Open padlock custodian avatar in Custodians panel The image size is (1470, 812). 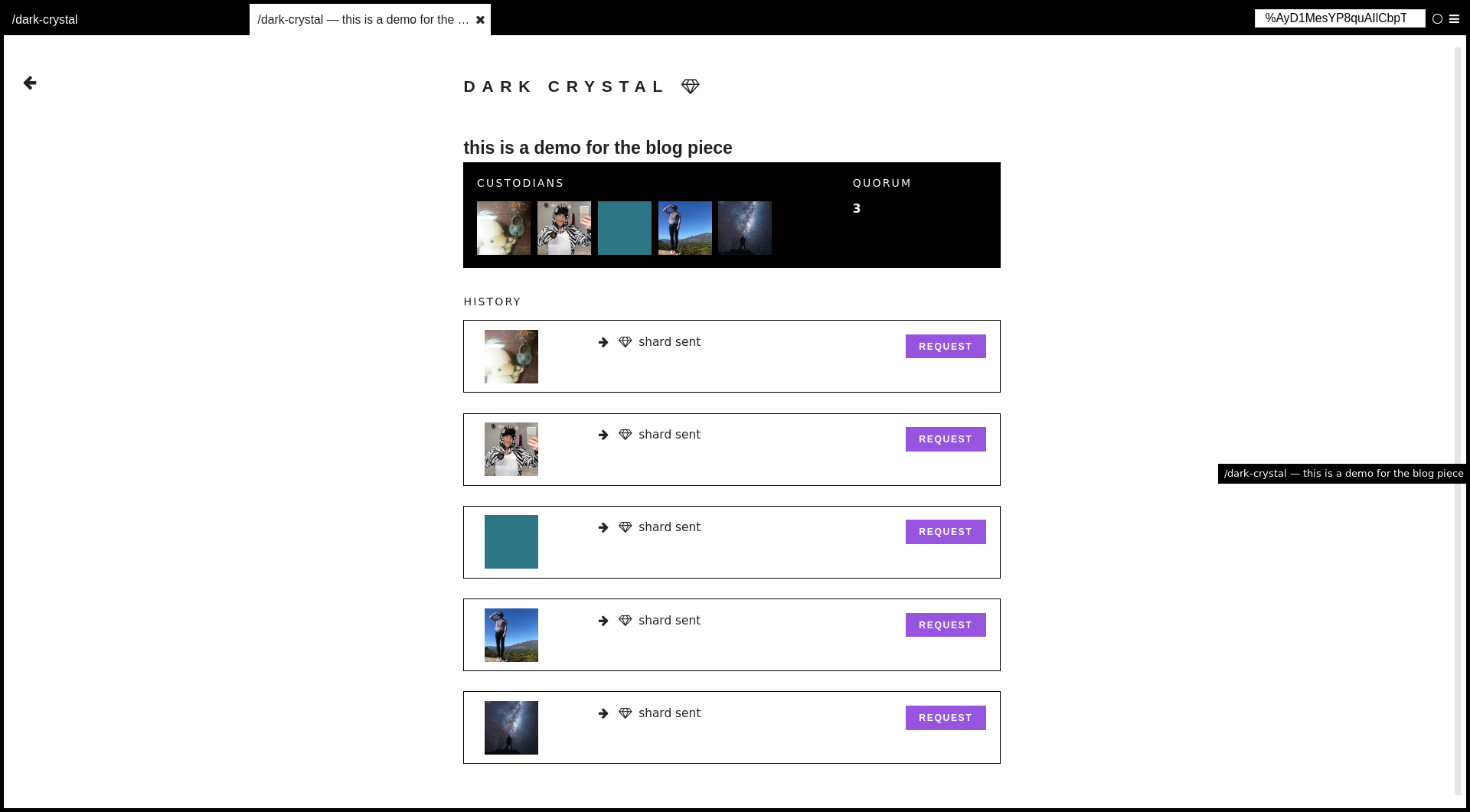(504, 228)
